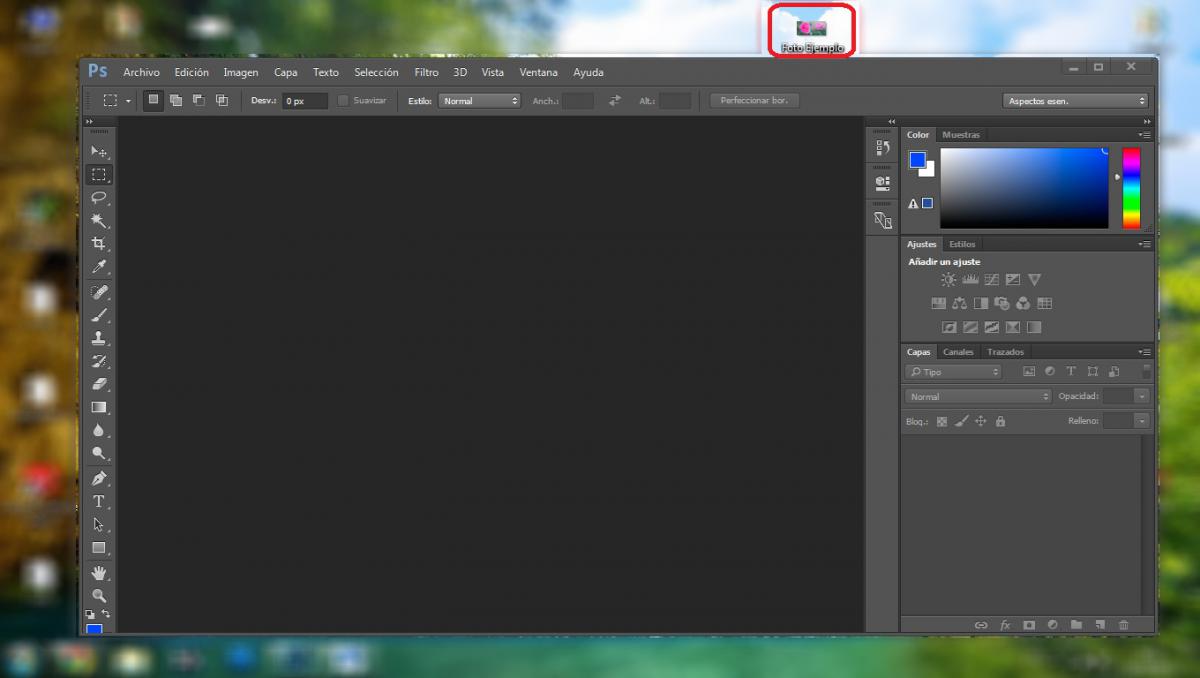Click in the color picker gradient field

pos(1024,188)
